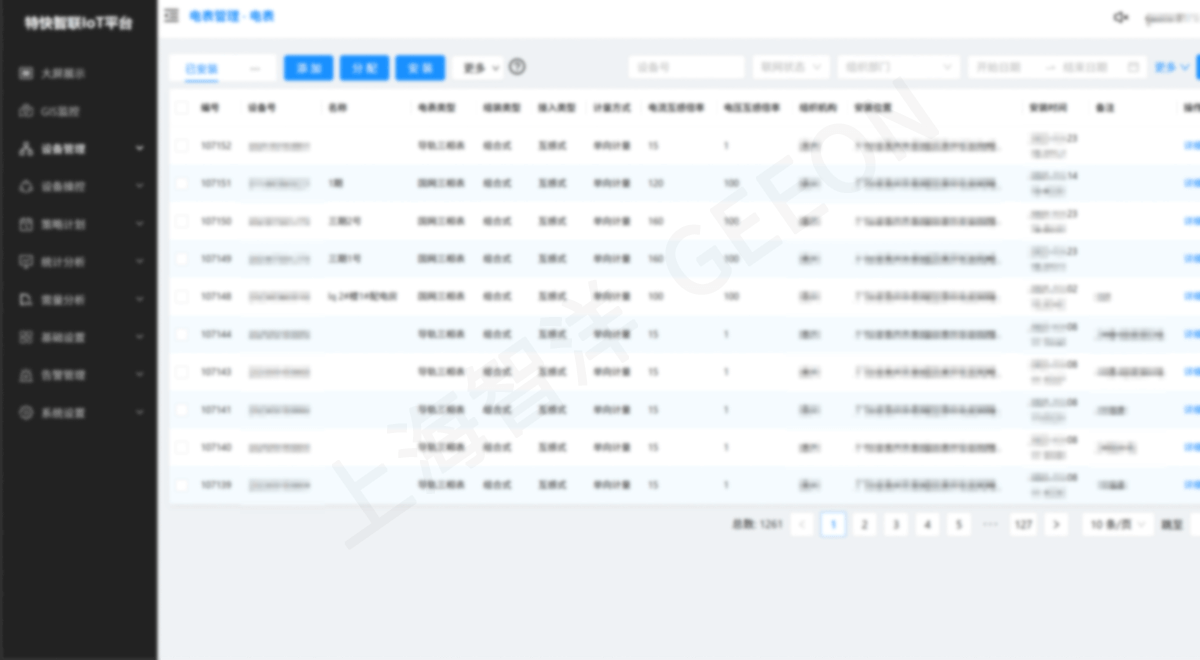Click the logout icon in top bar
This screenshot has width=1200, height=660.
1121,17
